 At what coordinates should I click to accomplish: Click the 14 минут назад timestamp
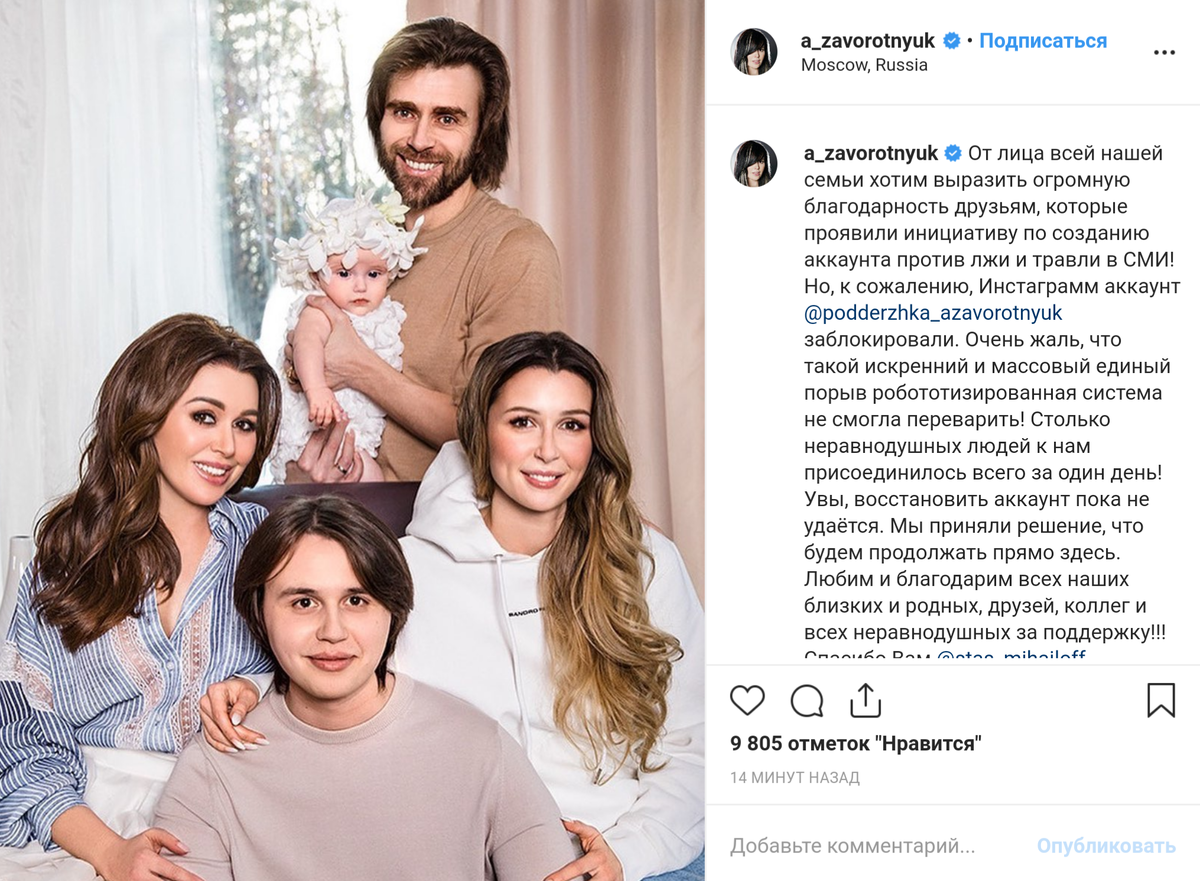(795, 777)
